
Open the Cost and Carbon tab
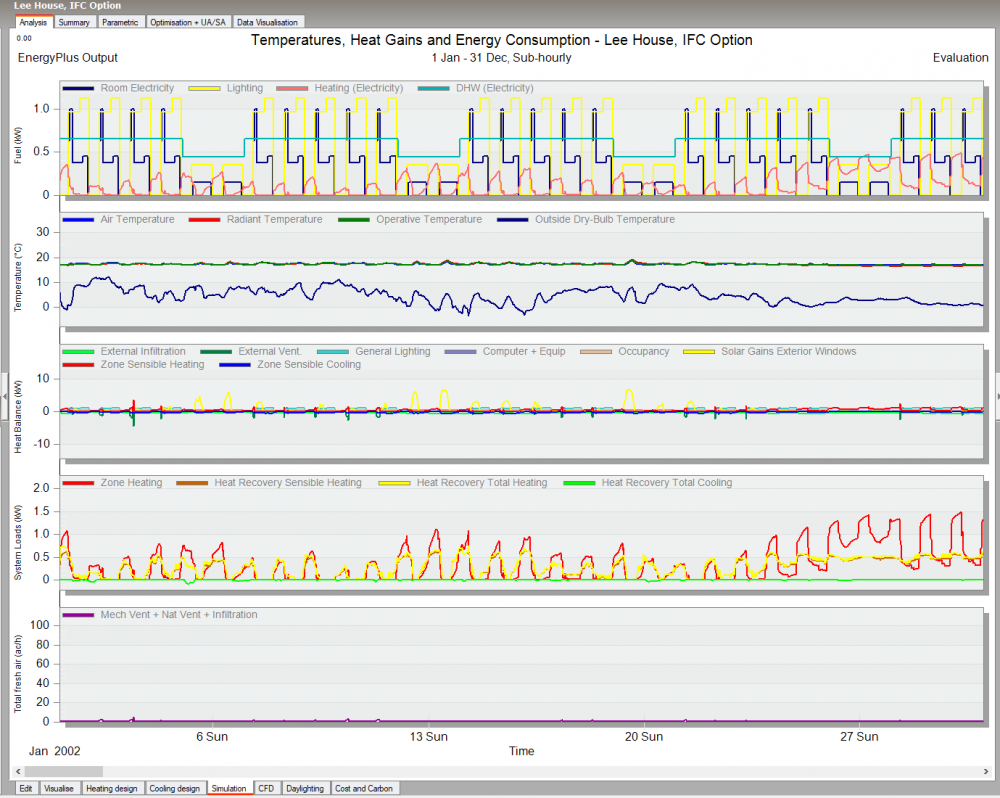364,788
